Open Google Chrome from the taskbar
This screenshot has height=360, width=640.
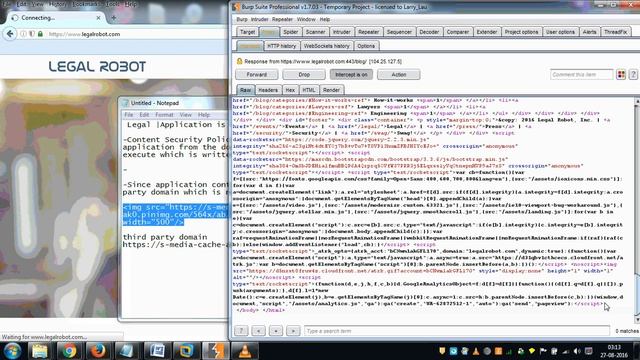(69, 351)
